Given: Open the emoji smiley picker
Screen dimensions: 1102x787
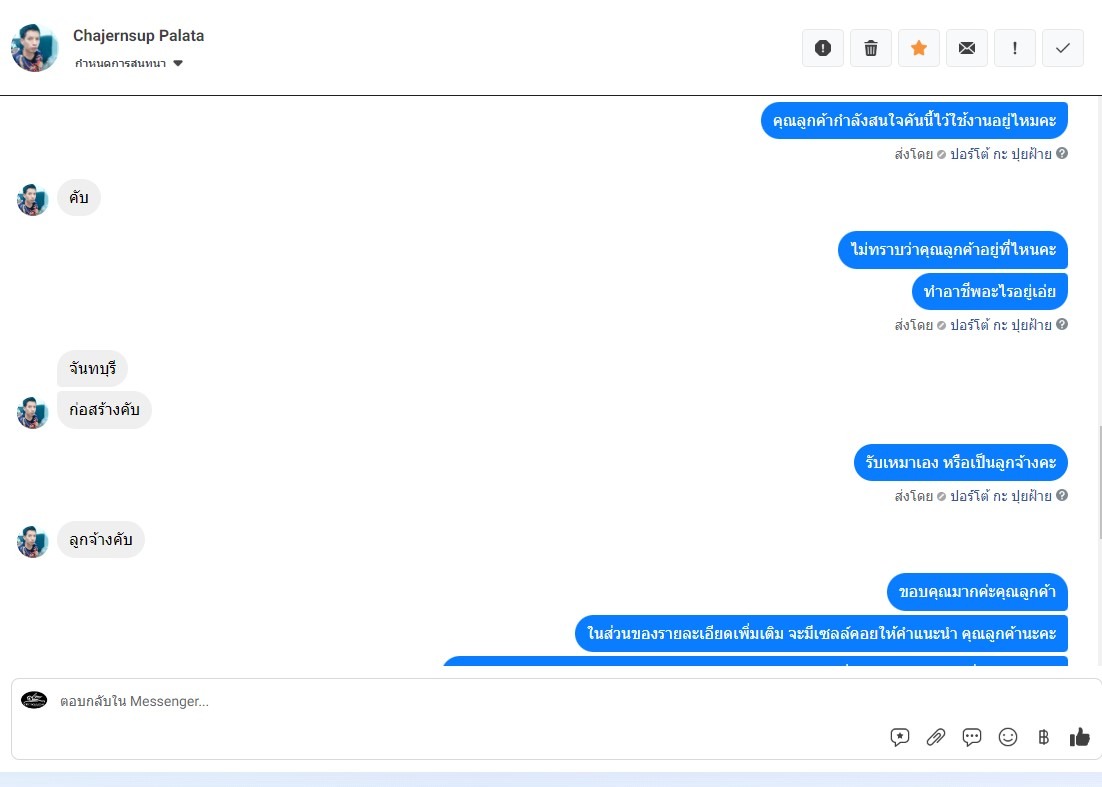Looking at the screenshot, I should [1008, 736].
